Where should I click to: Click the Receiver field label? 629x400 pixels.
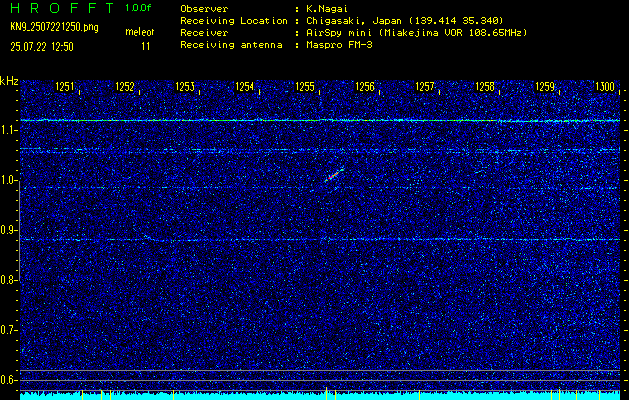[x=204, y=32]
